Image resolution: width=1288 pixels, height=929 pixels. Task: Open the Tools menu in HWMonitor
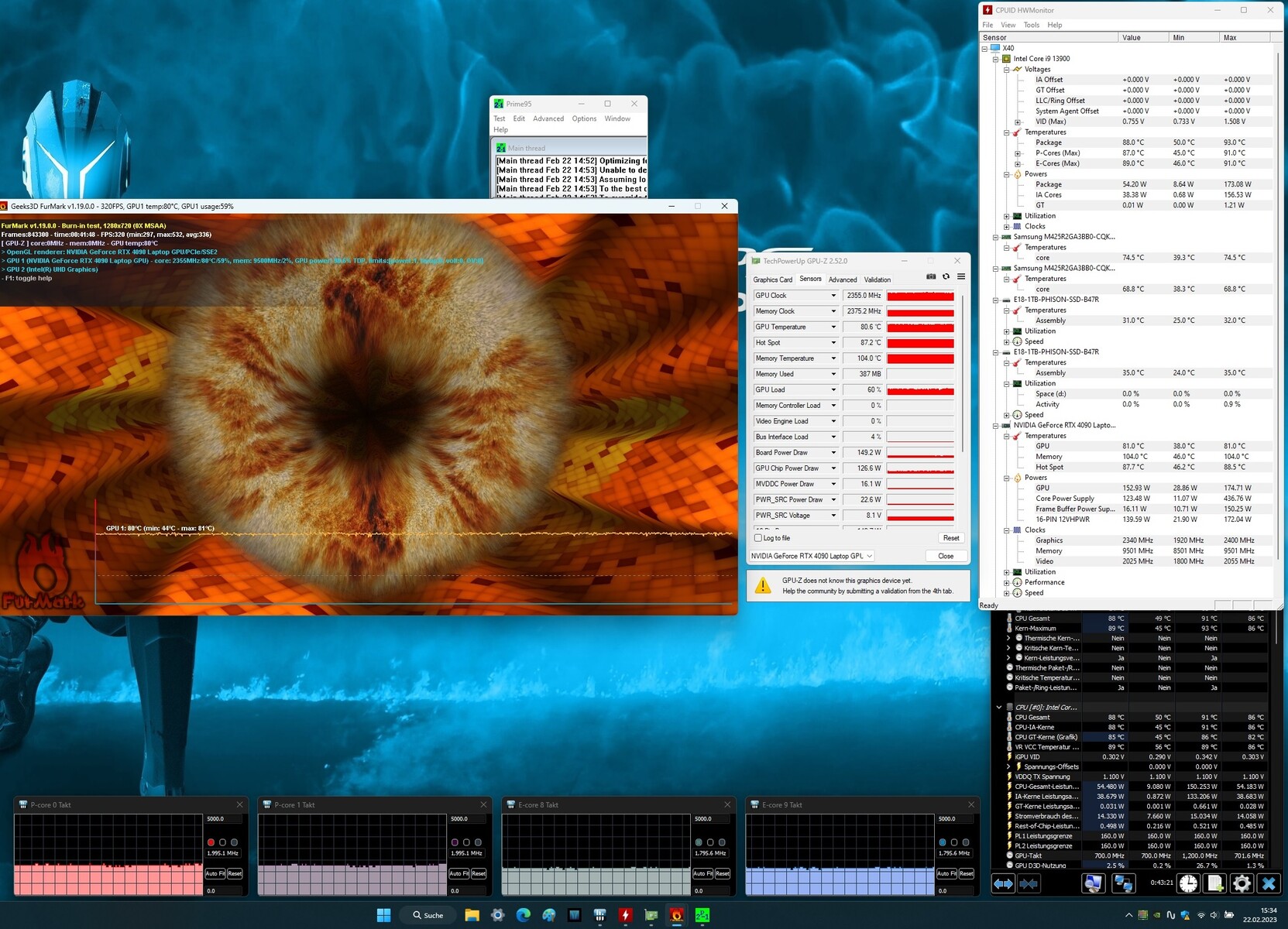(1032, 25)
